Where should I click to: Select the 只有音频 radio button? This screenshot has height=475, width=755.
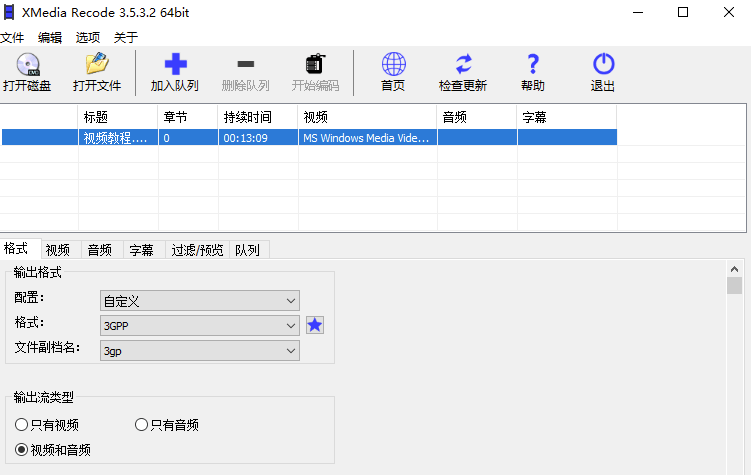tap(141, 424)
